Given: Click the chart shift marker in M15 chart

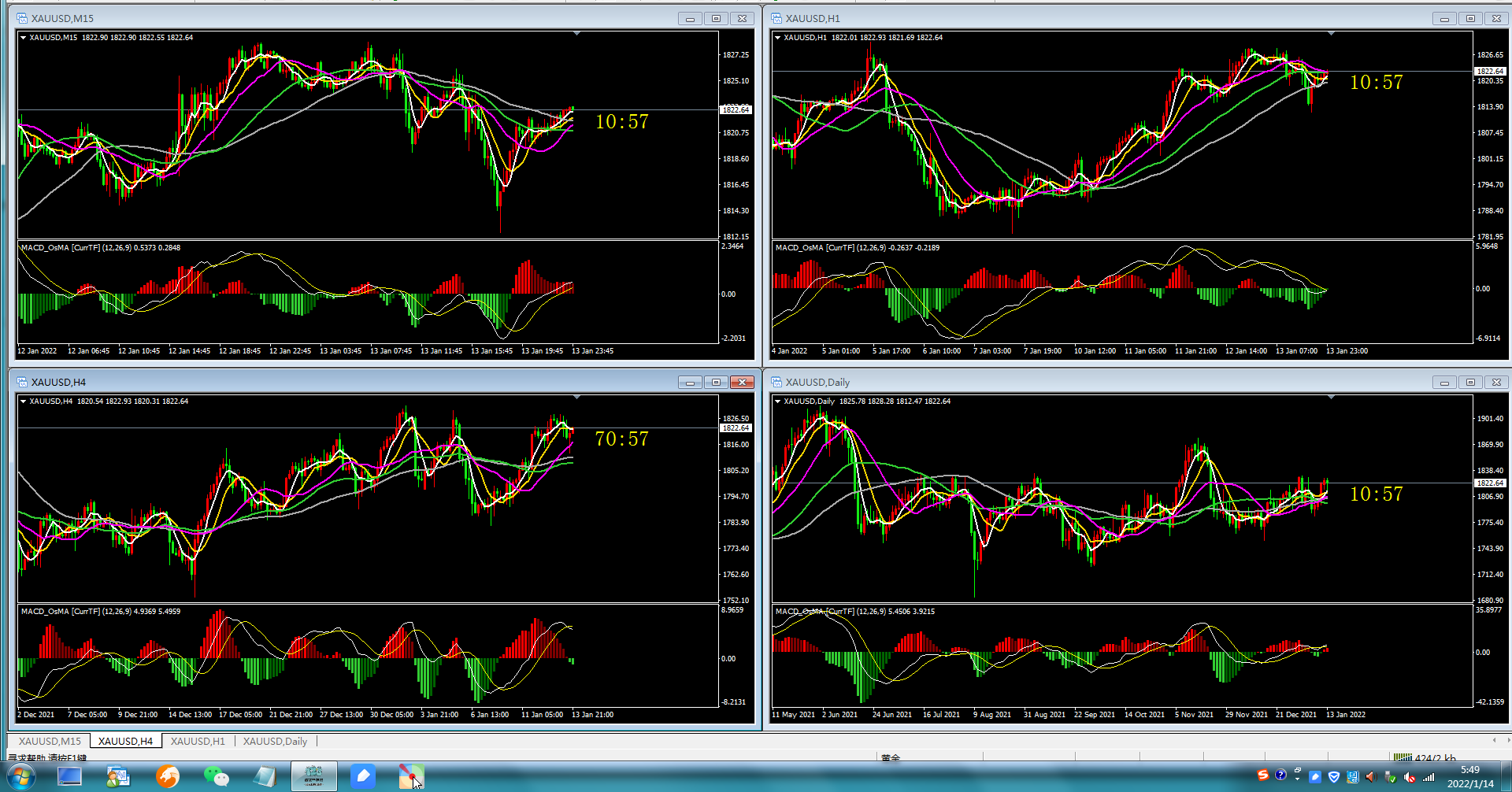Looking at the screenshot, I should (577, 34).
